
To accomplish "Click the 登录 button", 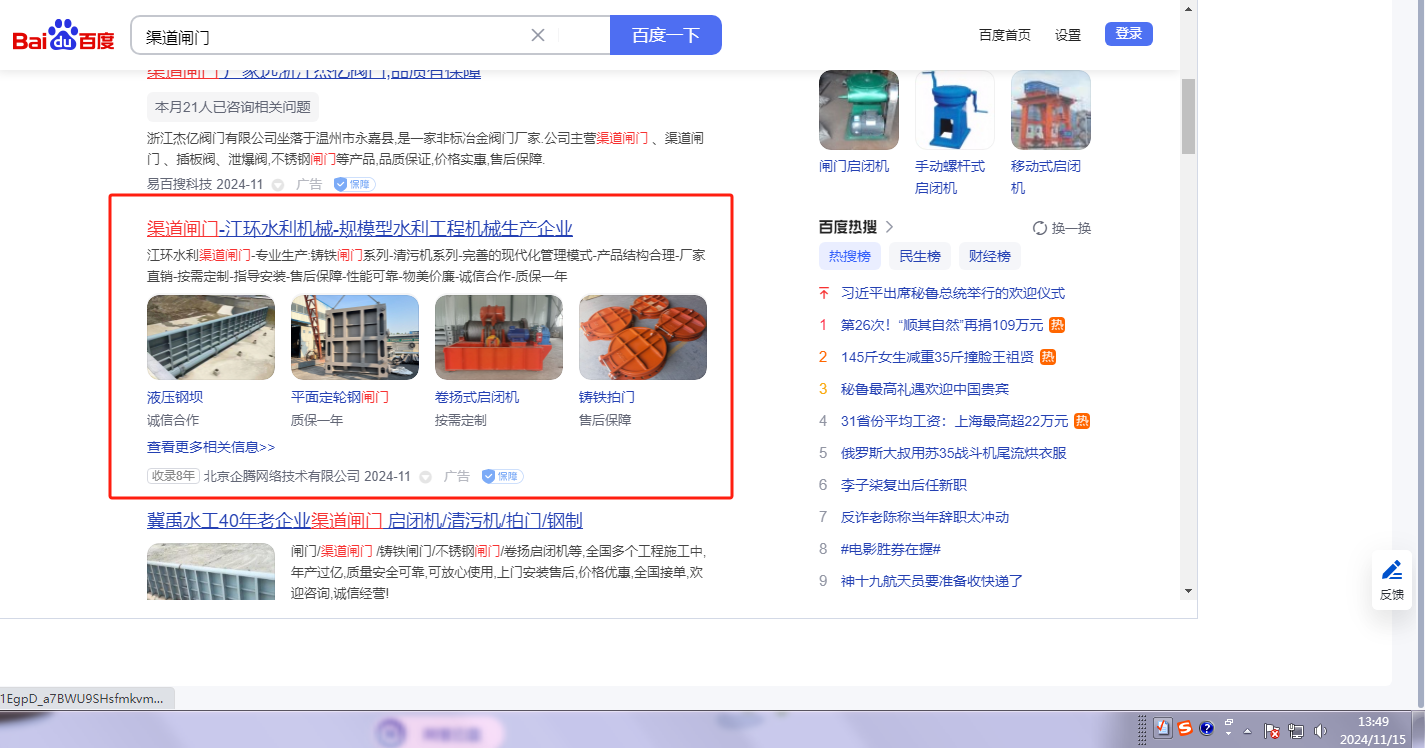I will click(1129, 34).
